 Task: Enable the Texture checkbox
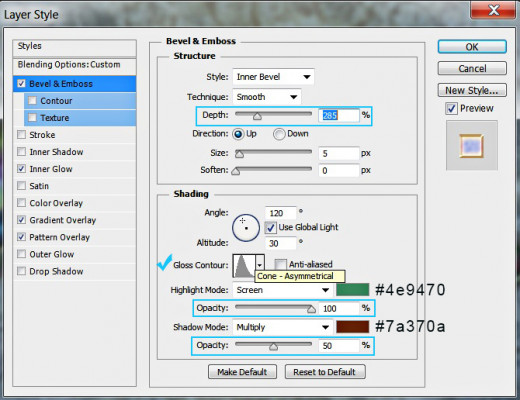point(32,117)
